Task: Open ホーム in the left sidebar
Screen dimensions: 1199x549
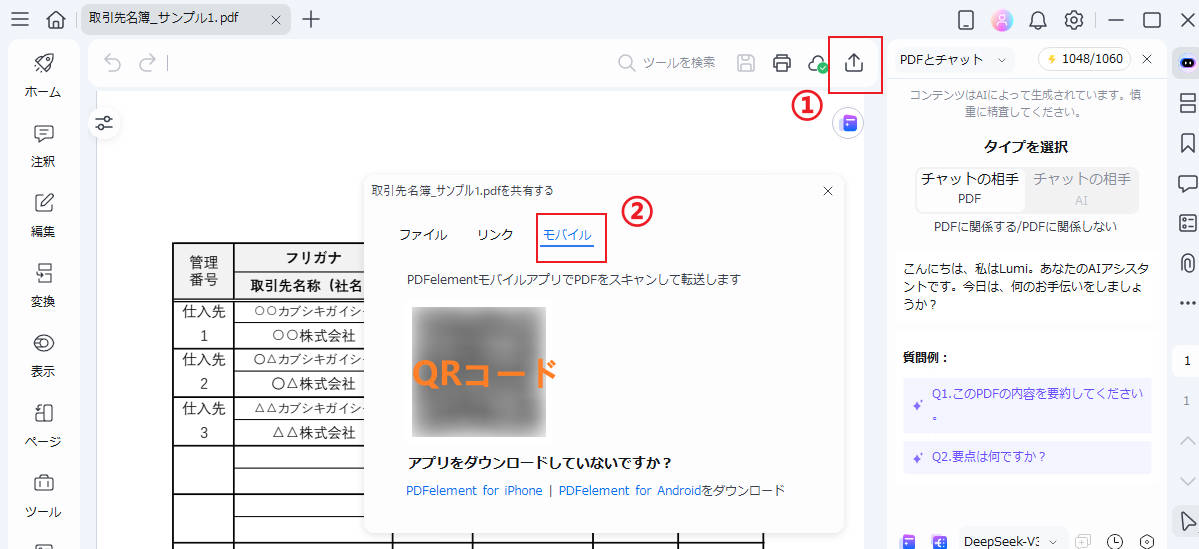Action: click(x=44, y=76)
